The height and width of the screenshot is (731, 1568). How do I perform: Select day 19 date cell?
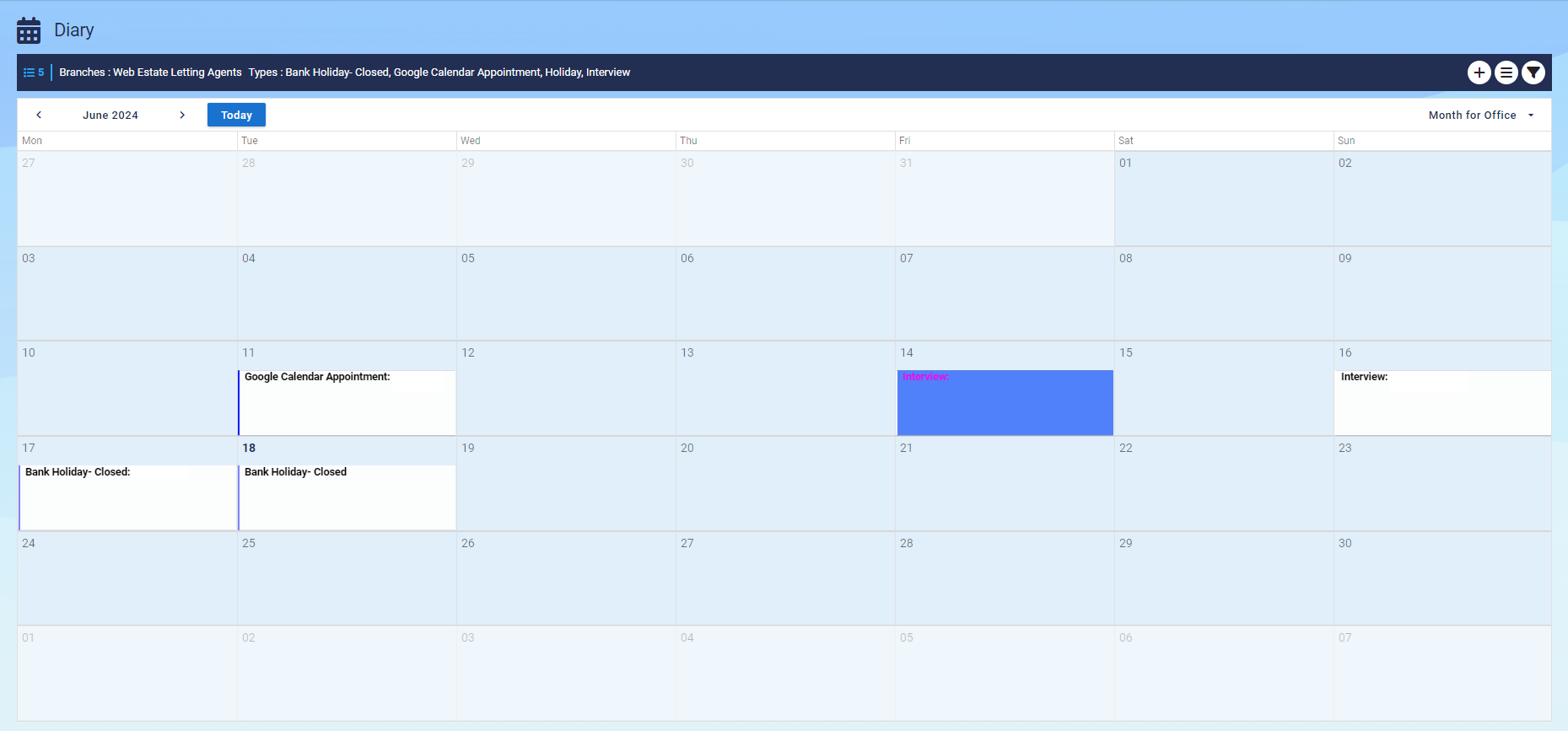(x=566, y=484)
